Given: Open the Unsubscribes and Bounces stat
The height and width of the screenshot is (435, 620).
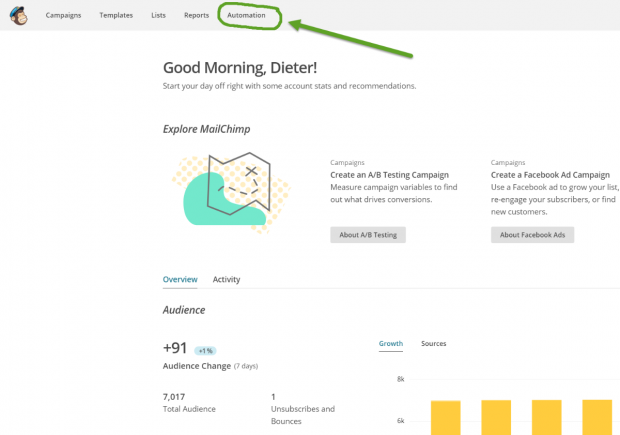Looking at the screenshot, I should pos(302,409).
